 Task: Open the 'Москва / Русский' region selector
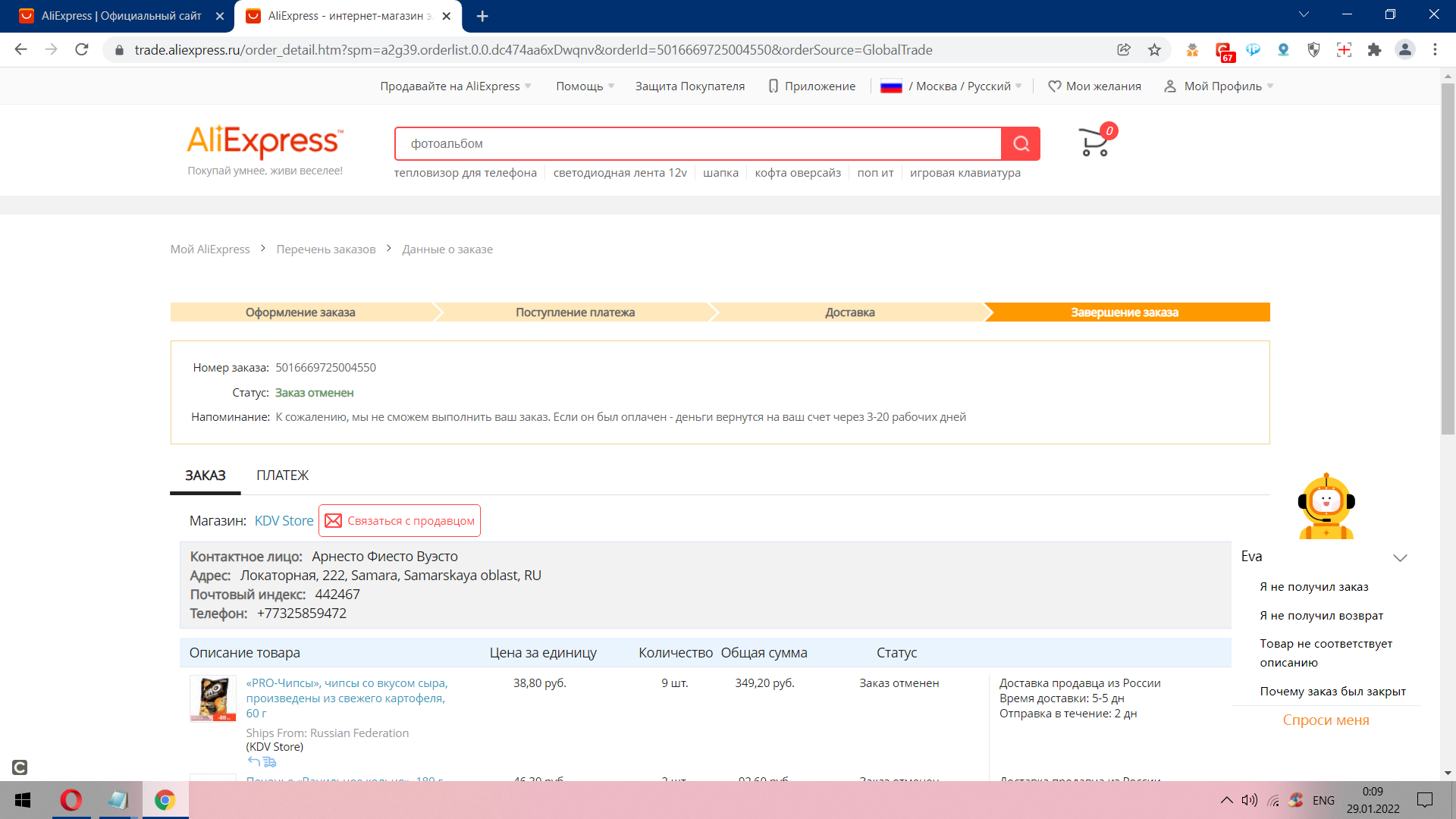952,86
